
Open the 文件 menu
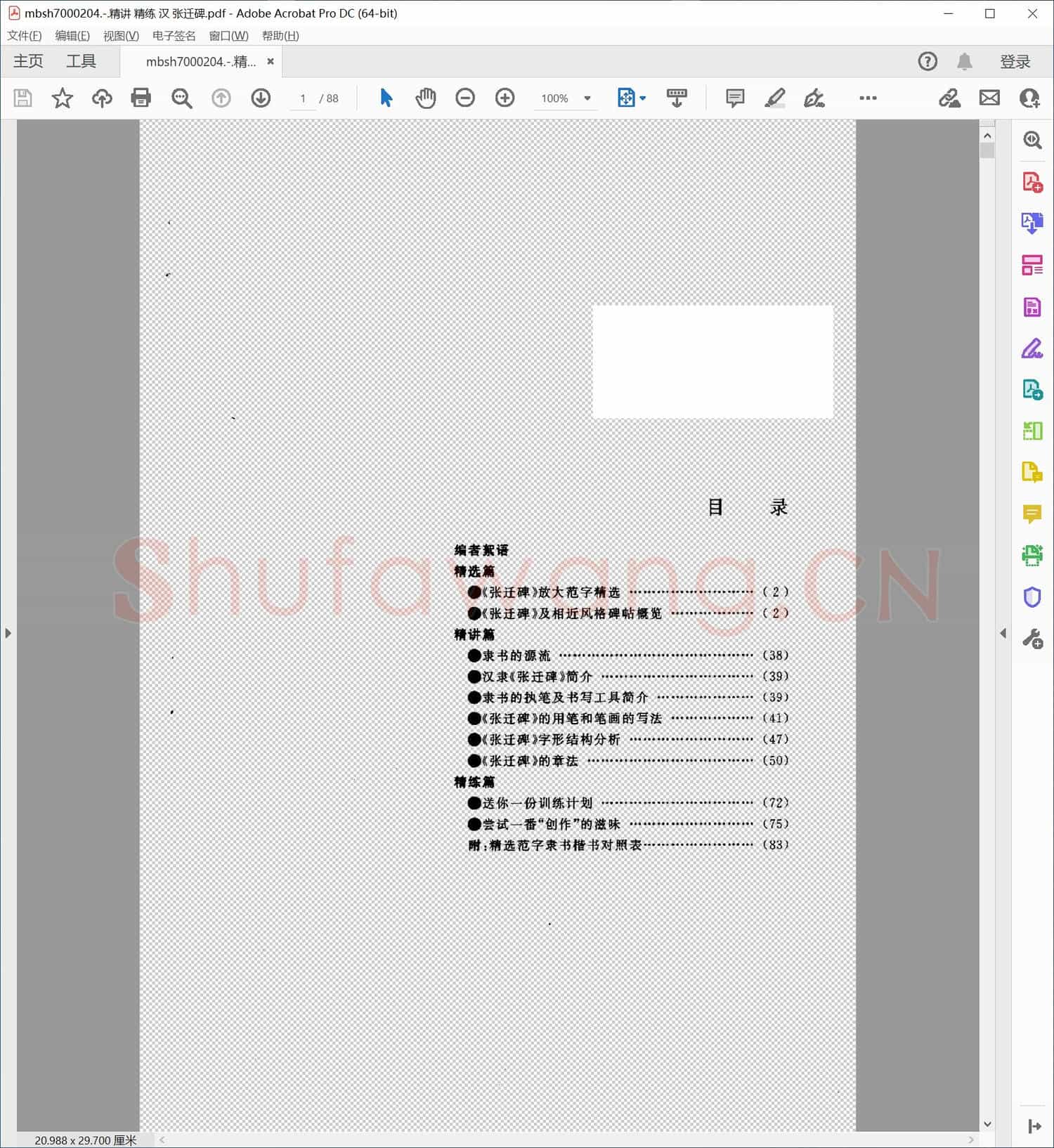coord(25,36)
